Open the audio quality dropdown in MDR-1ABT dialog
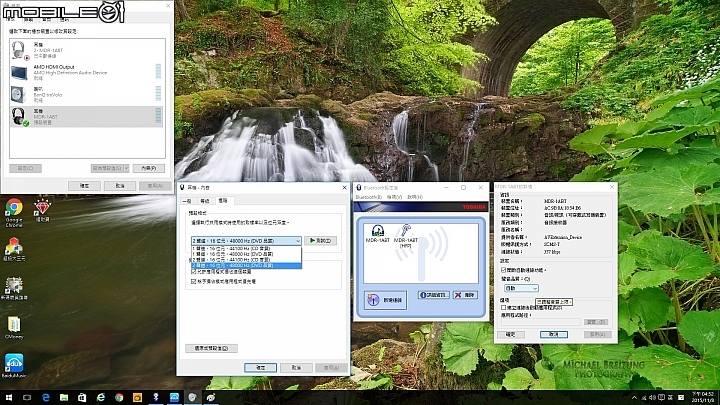720x405 pixels. [x=521, y=288]
